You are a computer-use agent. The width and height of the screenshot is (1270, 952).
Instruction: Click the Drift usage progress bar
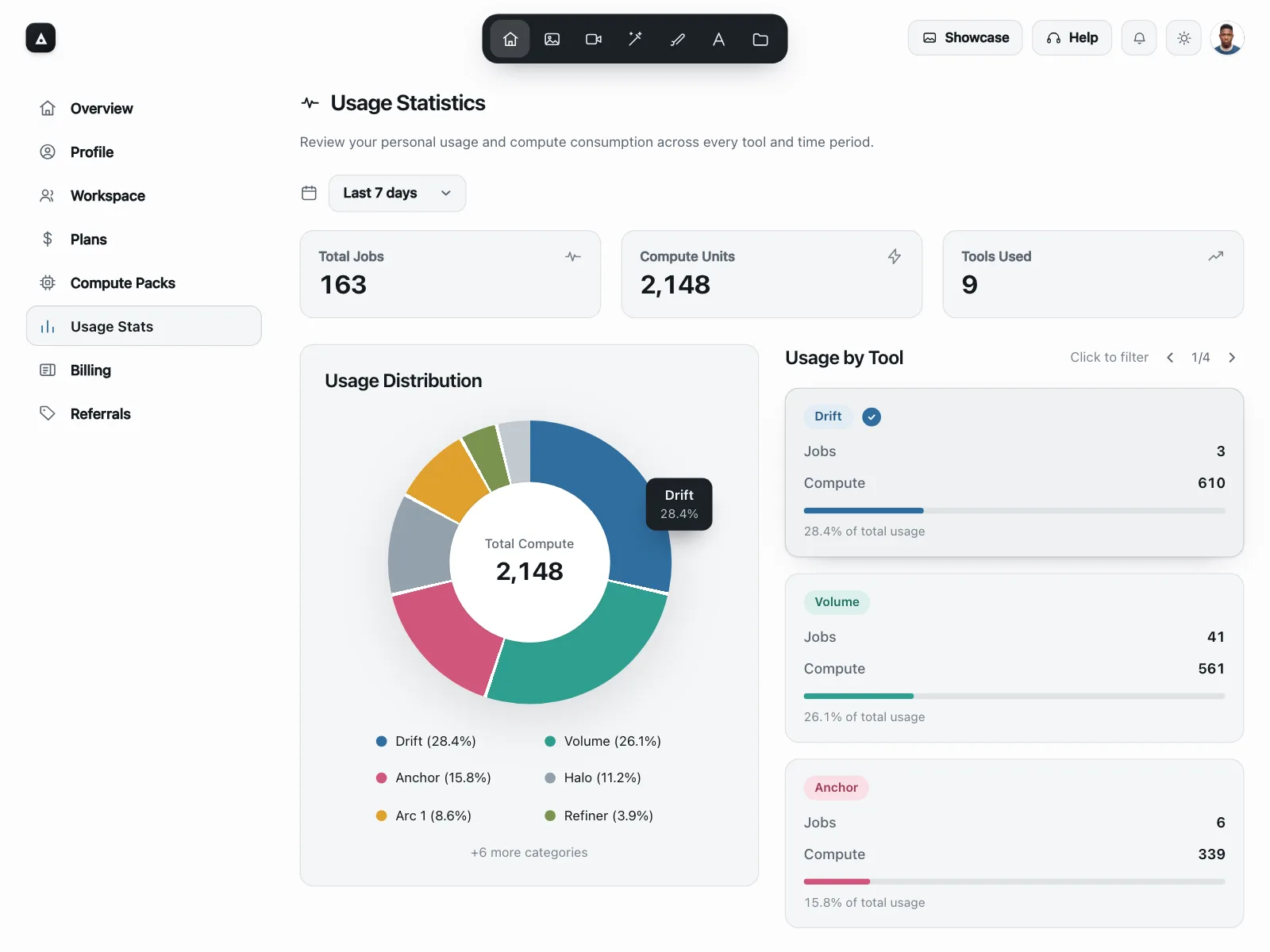(x=1014, y=511)
